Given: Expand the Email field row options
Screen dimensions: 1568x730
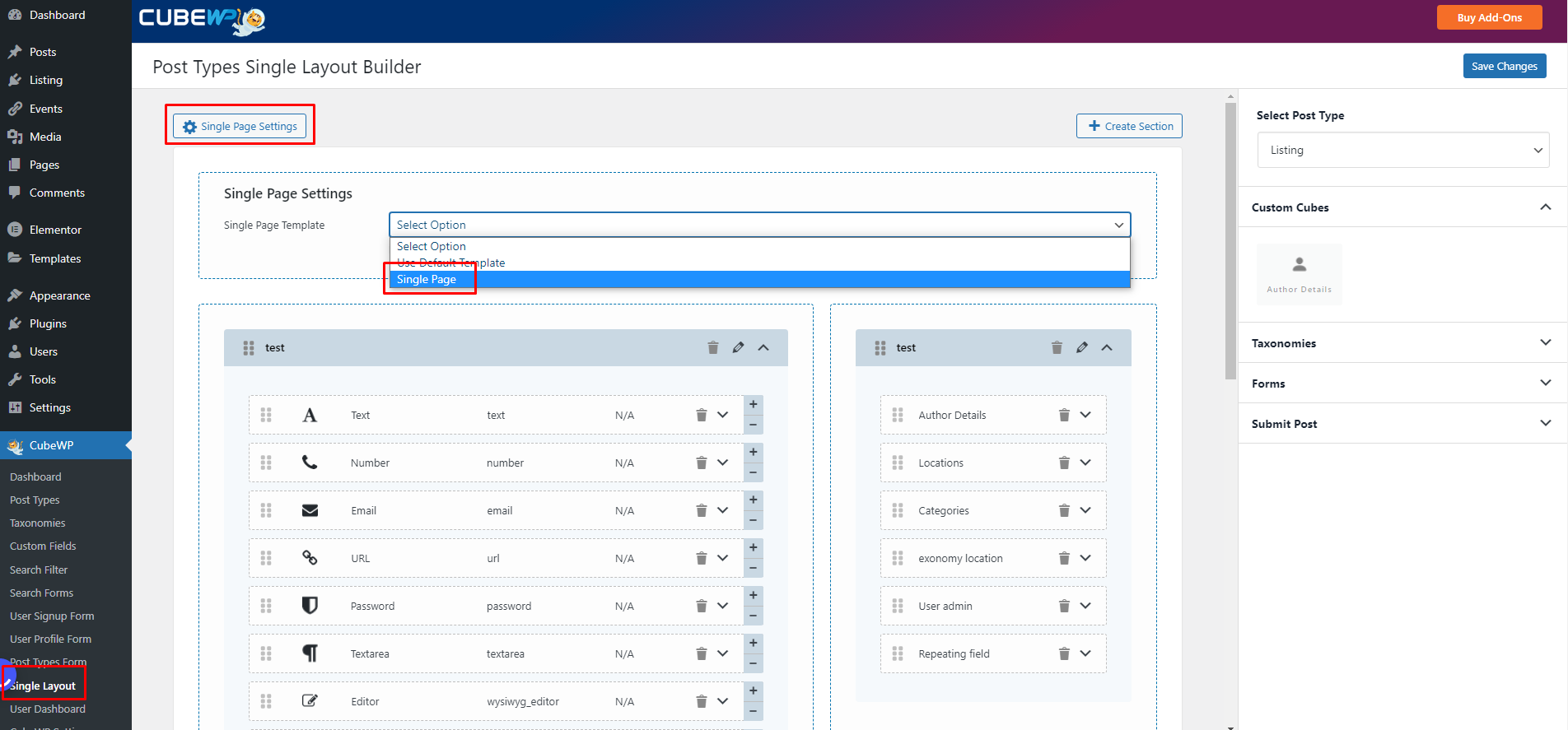Looking at the screenshot, I should [x=723, y=510].
